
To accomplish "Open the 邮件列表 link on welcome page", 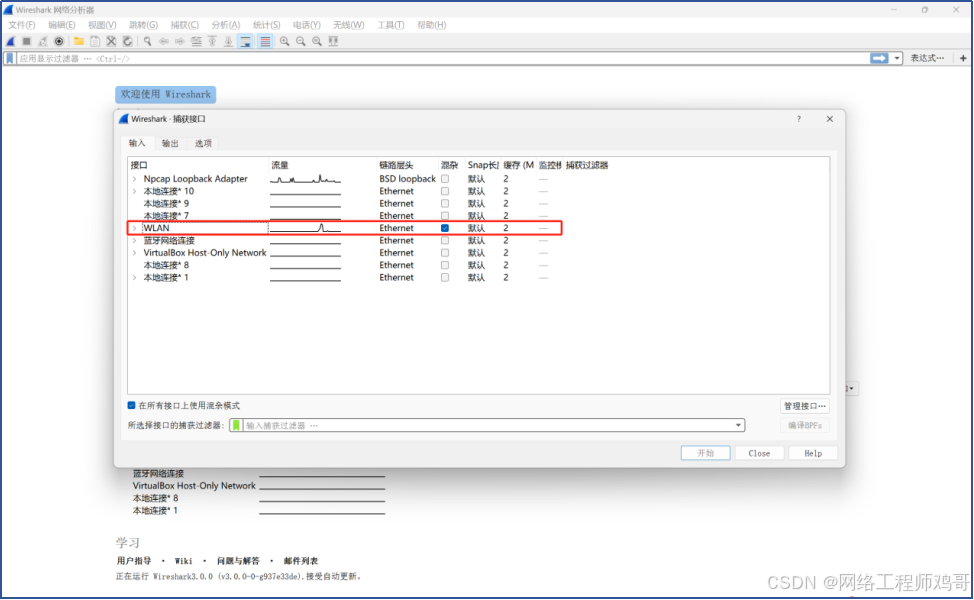I will [301, 561].
